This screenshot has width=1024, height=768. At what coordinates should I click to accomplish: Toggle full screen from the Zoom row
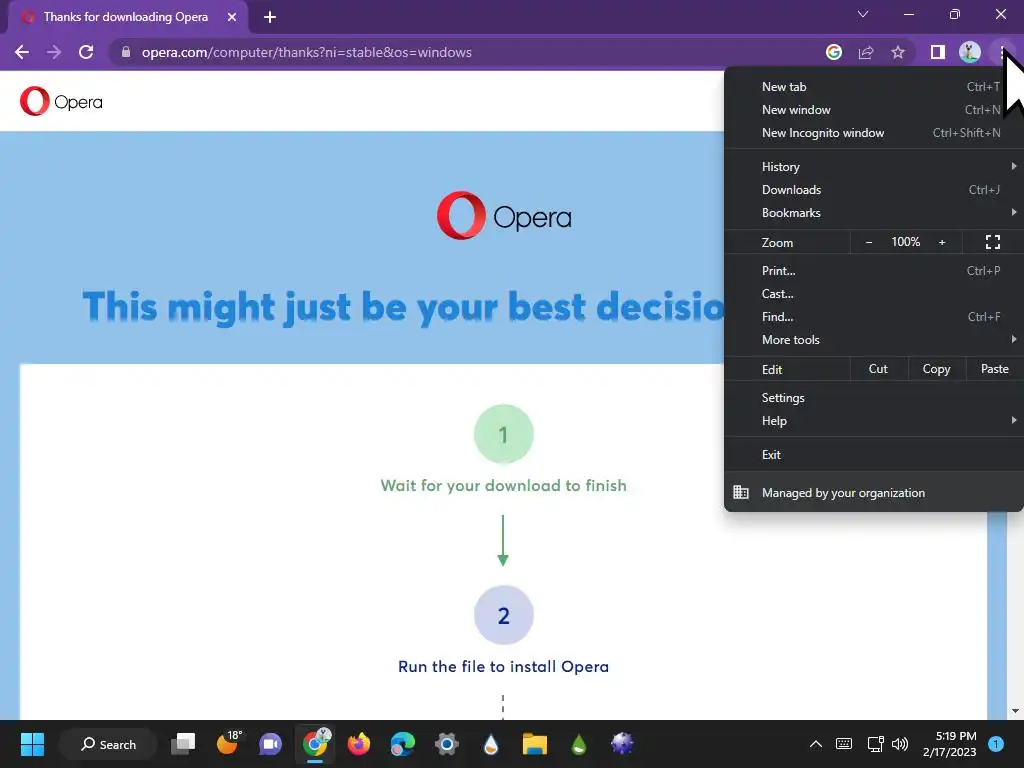(993, 242)
